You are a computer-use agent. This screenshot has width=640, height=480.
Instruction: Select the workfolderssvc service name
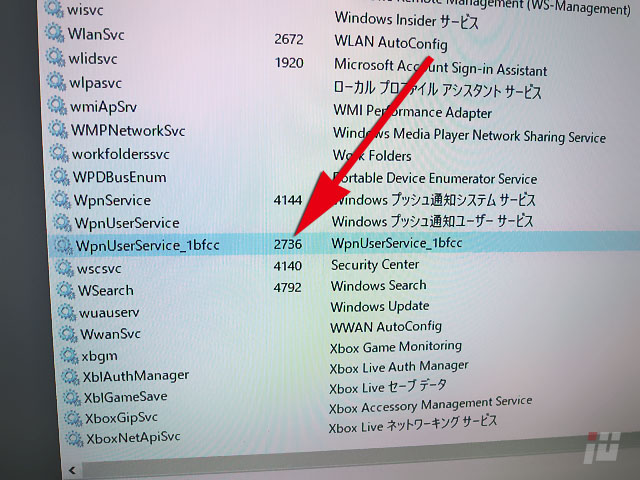(x=120, y=154)
